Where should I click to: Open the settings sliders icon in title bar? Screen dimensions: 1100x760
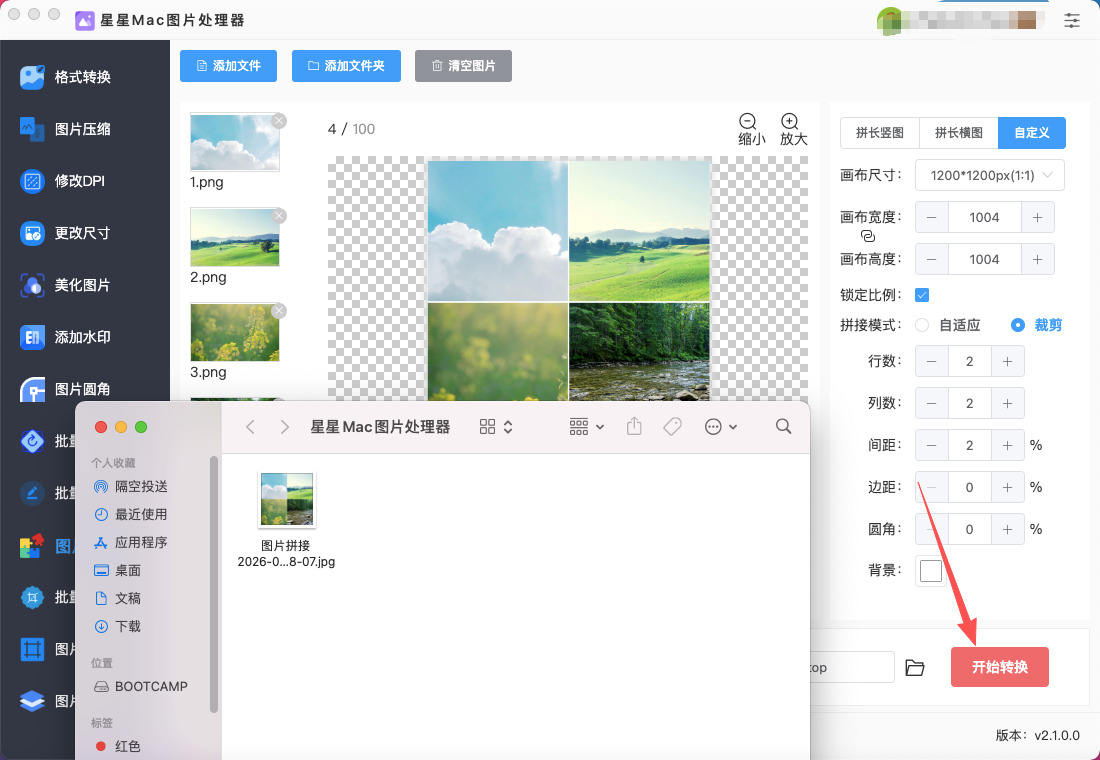click(1072, 20)
